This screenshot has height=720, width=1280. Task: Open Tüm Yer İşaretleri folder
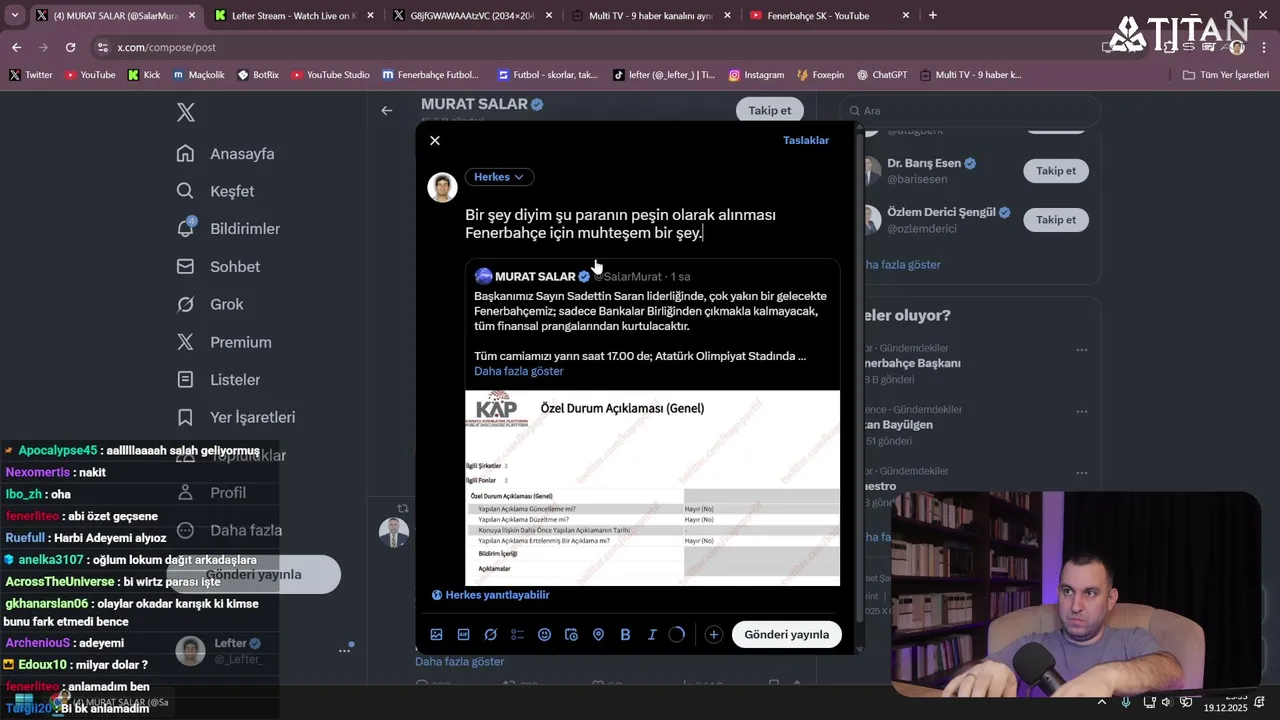pyautogui.click(x=1226, y=75)
